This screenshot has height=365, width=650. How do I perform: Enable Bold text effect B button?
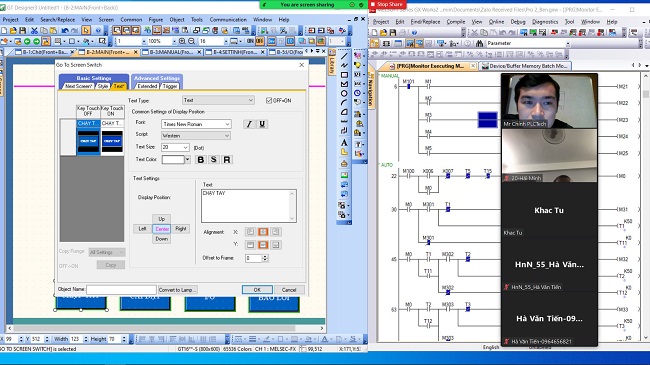pos(201,160)
